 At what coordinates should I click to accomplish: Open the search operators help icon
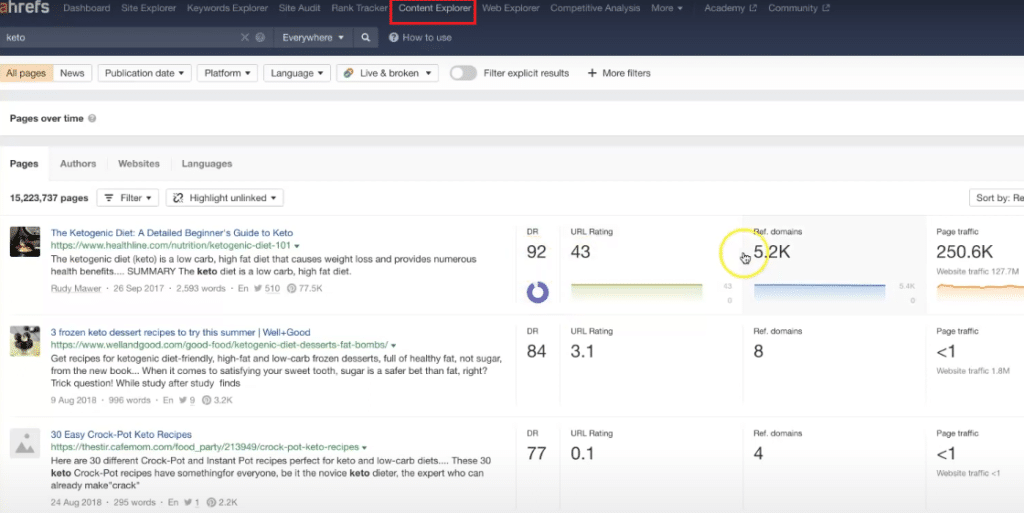[x=260, y=37]
